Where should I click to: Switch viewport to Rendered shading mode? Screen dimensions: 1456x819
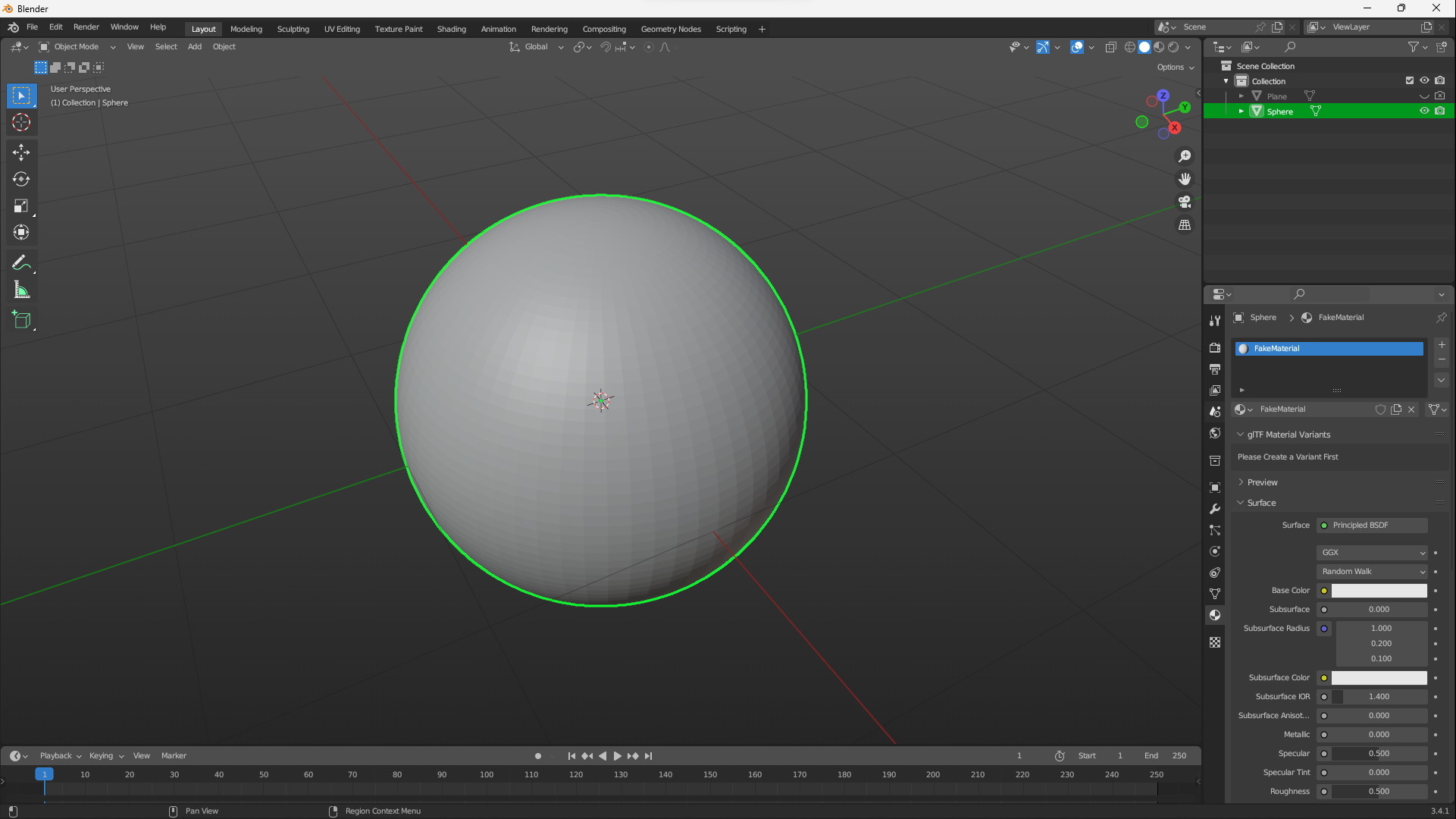click(x=1173, y=47)
